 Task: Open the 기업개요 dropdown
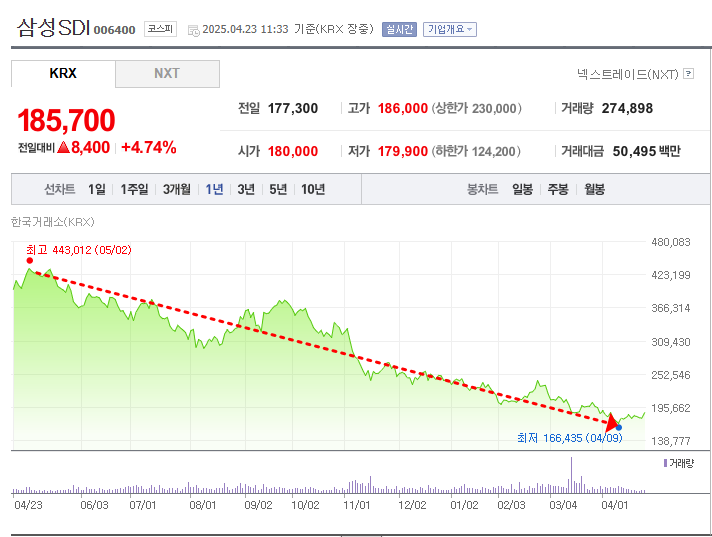450,29
